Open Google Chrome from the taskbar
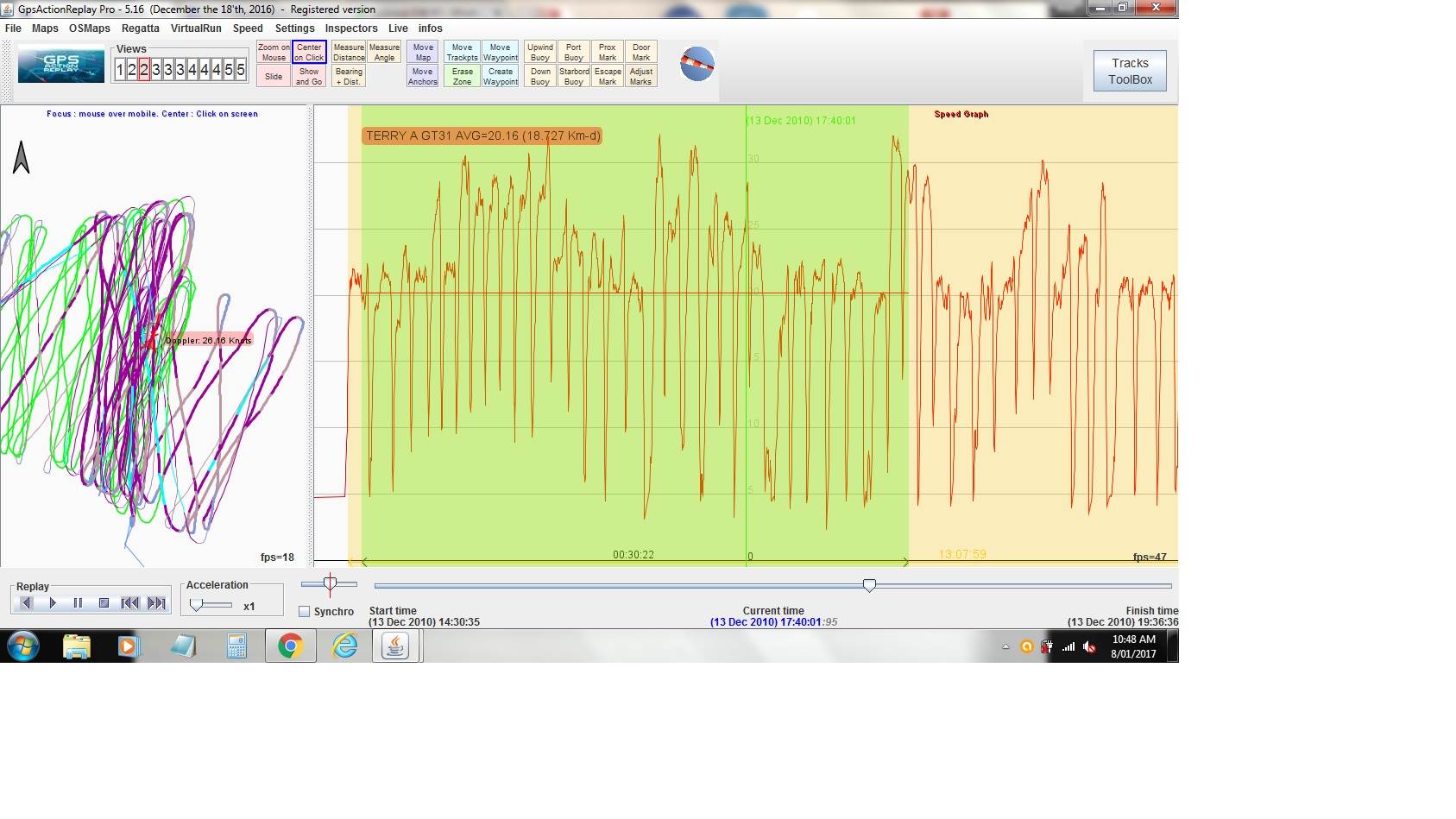 pyautogui.click(x=290, y=646)
